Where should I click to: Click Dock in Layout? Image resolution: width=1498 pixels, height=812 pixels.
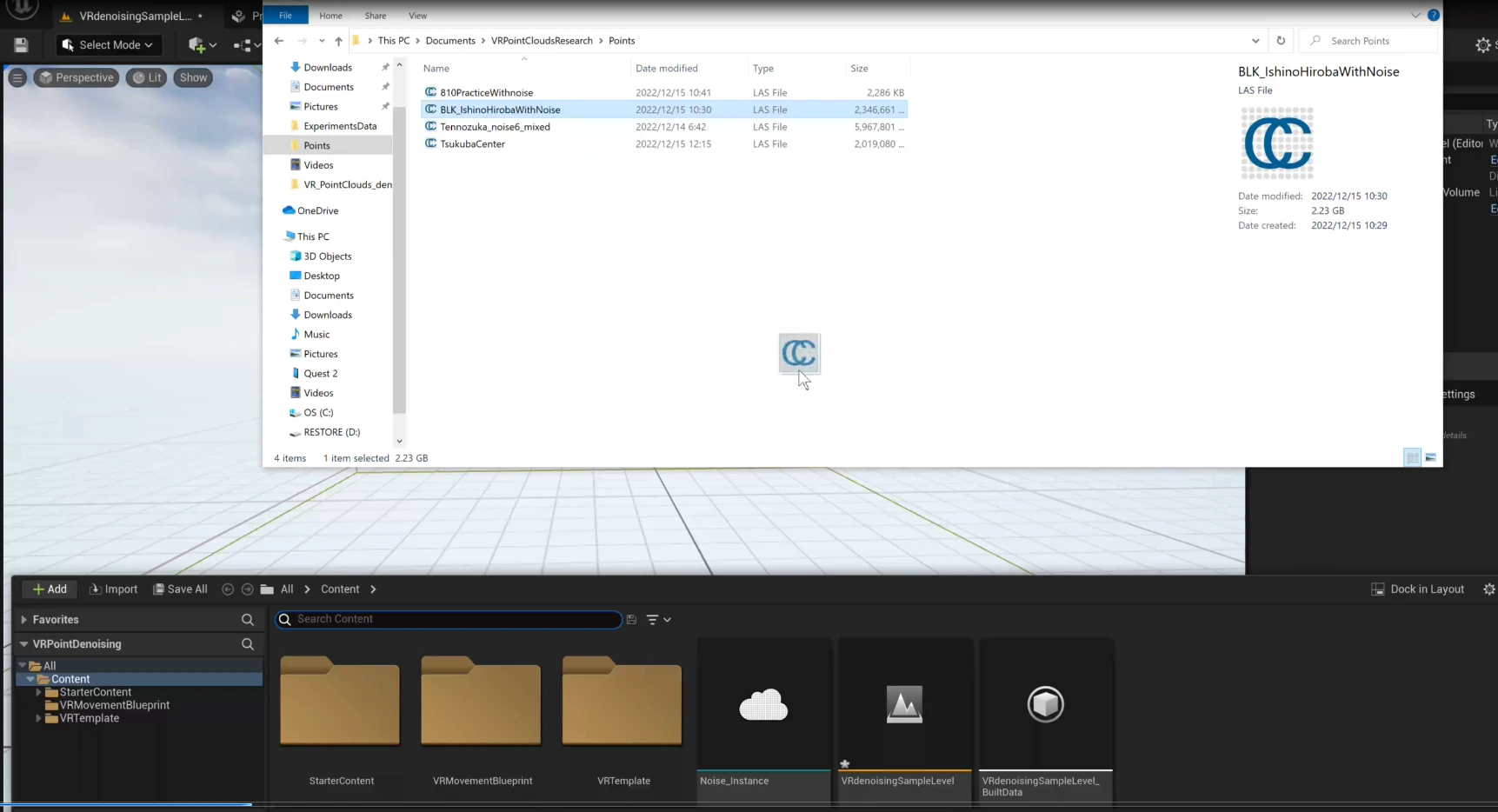click(x=1418, y=589)
